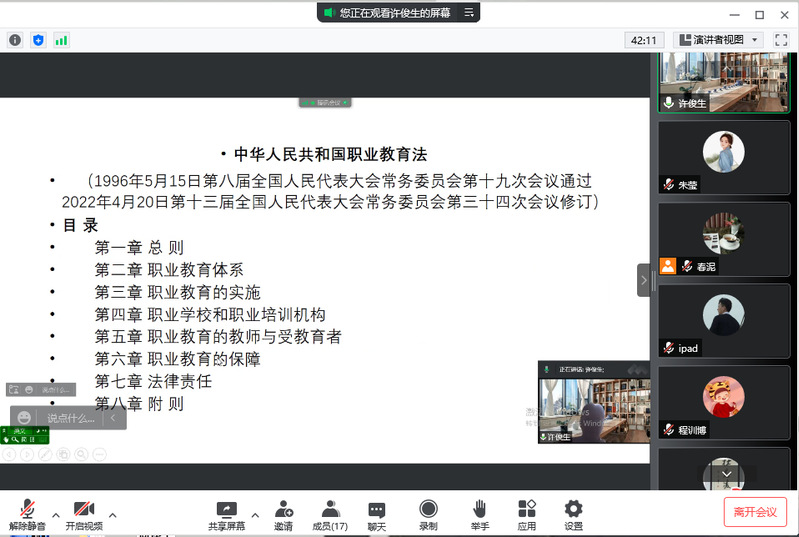The width and height of the screenshot is (799, 537).
Task: Enter full screen mode
Action: [781, 40]
